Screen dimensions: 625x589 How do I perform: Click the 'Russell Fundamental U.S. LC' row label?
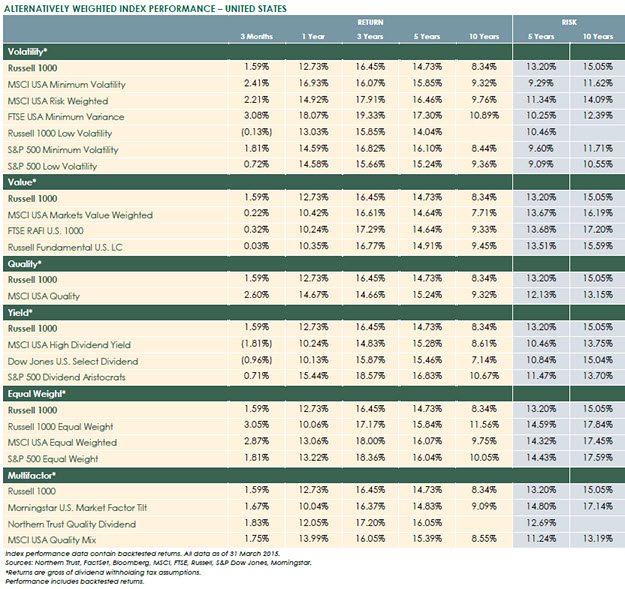click(65, 247)
